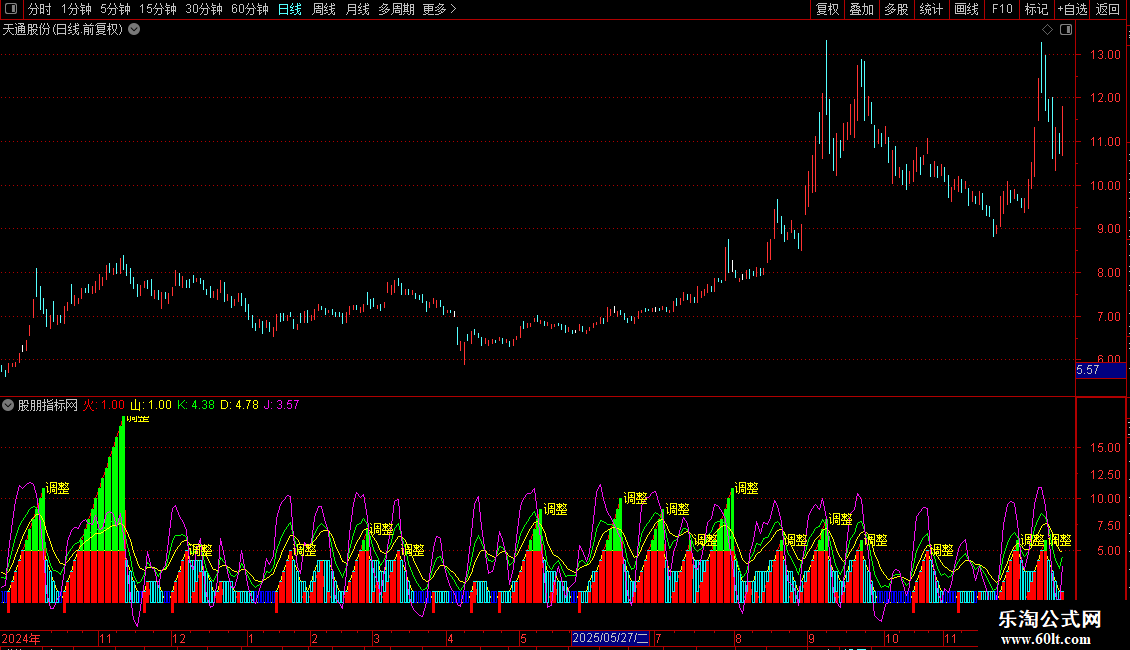Open the 多周期 multi-period view
This screenshot has width=1130, height=650.
(x=396, y=9)
